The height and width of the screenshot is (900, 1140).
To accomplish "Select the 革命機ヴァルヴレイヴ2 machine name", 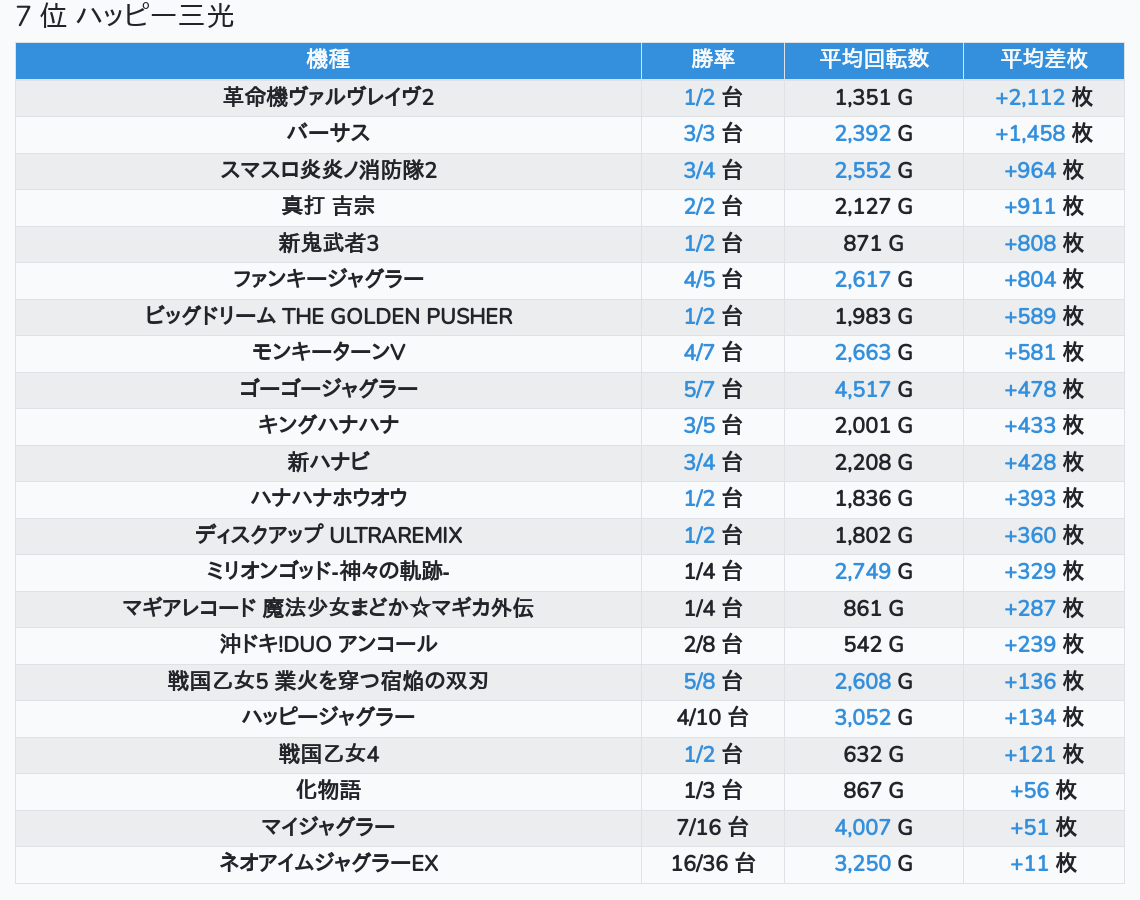I will [328, 97].
